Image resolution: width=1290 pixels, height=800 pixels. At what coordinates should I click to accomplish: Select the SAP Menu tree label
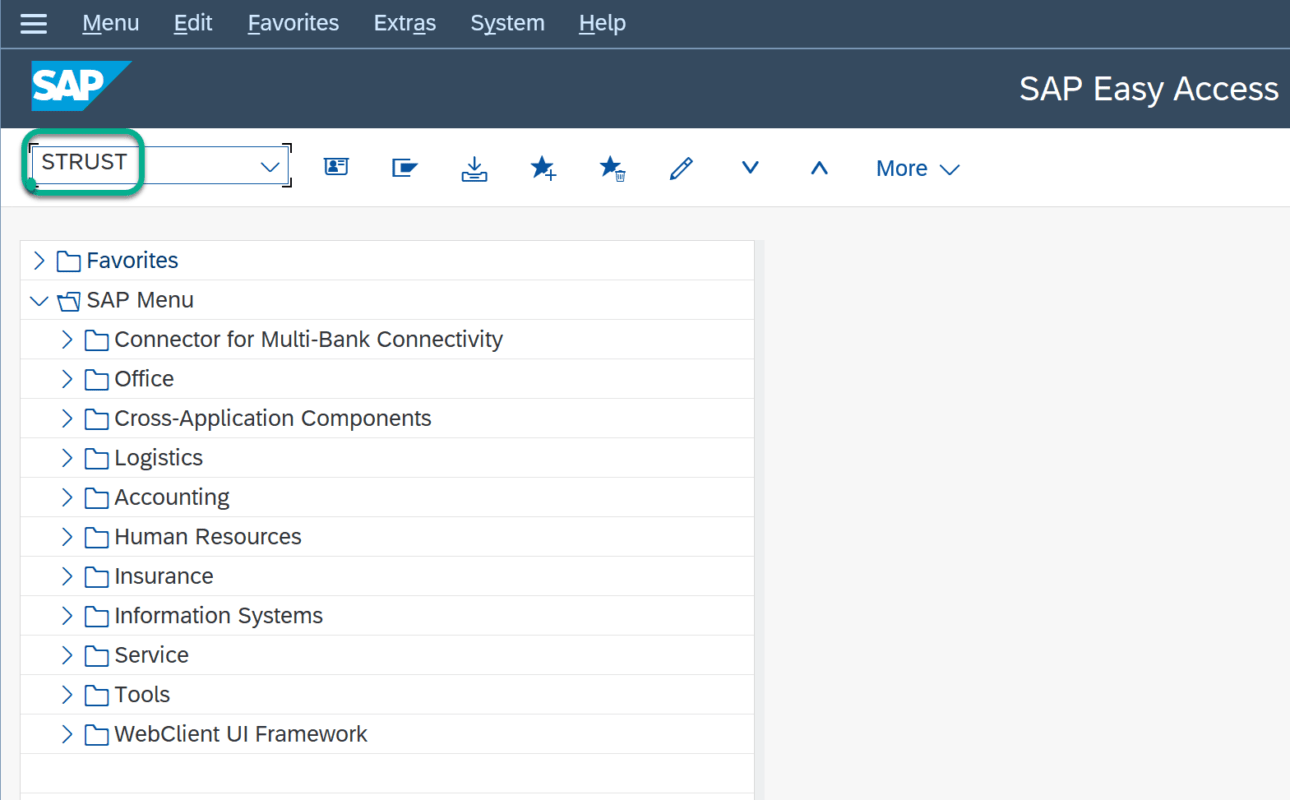(140, 300)
